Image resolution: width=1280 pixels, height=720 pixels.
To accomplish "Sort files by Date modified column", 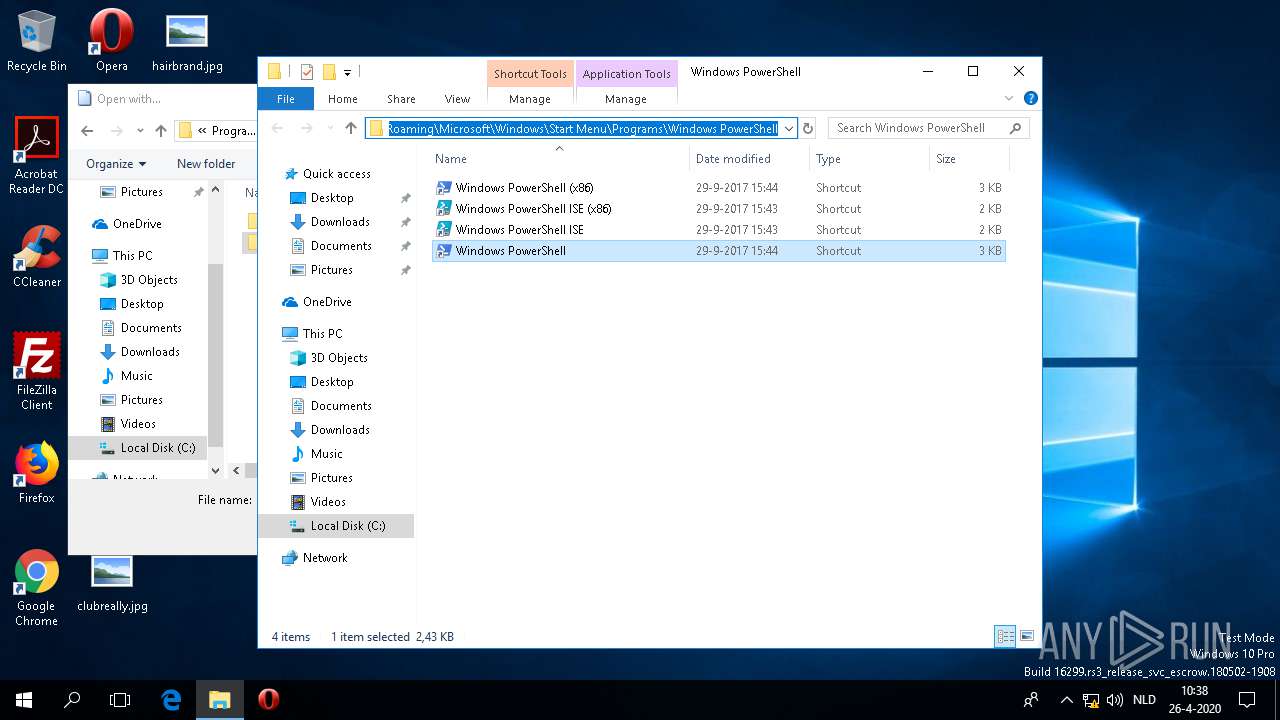I will pos(750,159).
